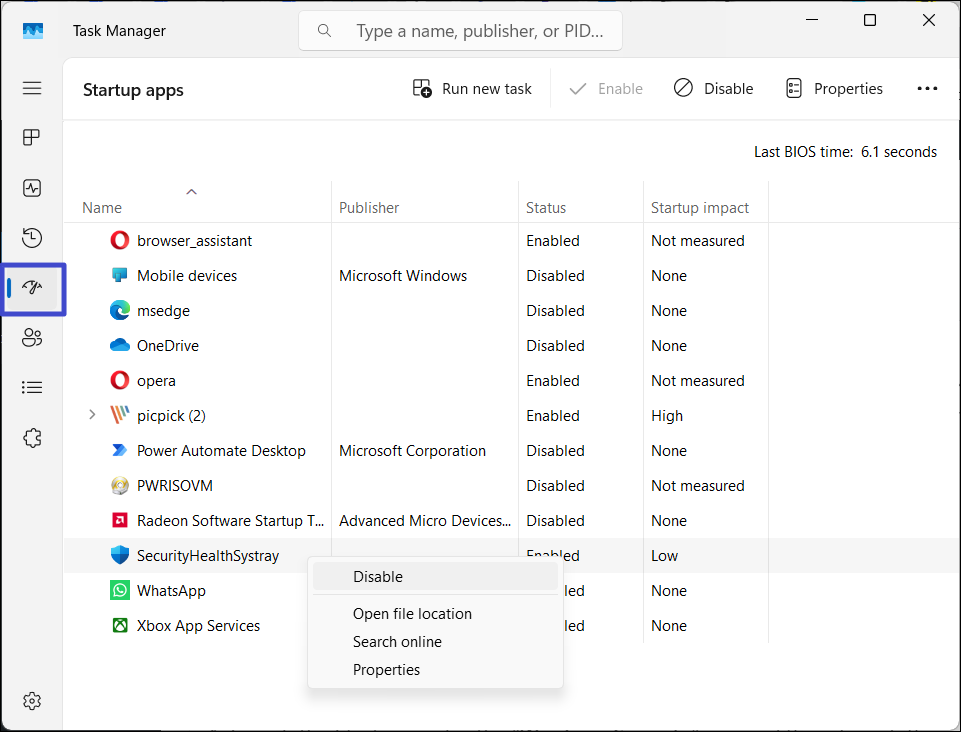Select the Startup apps sidebar icon
The height and width of the screenshot is (732, 961).
[x=32, y=288]
